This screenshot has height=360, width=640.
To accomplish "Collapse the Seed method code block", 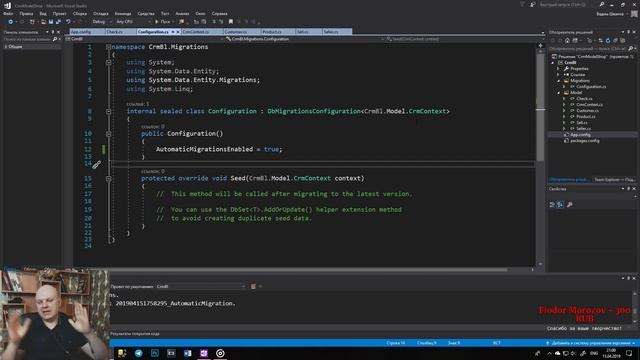I will (x=108, y=178).
